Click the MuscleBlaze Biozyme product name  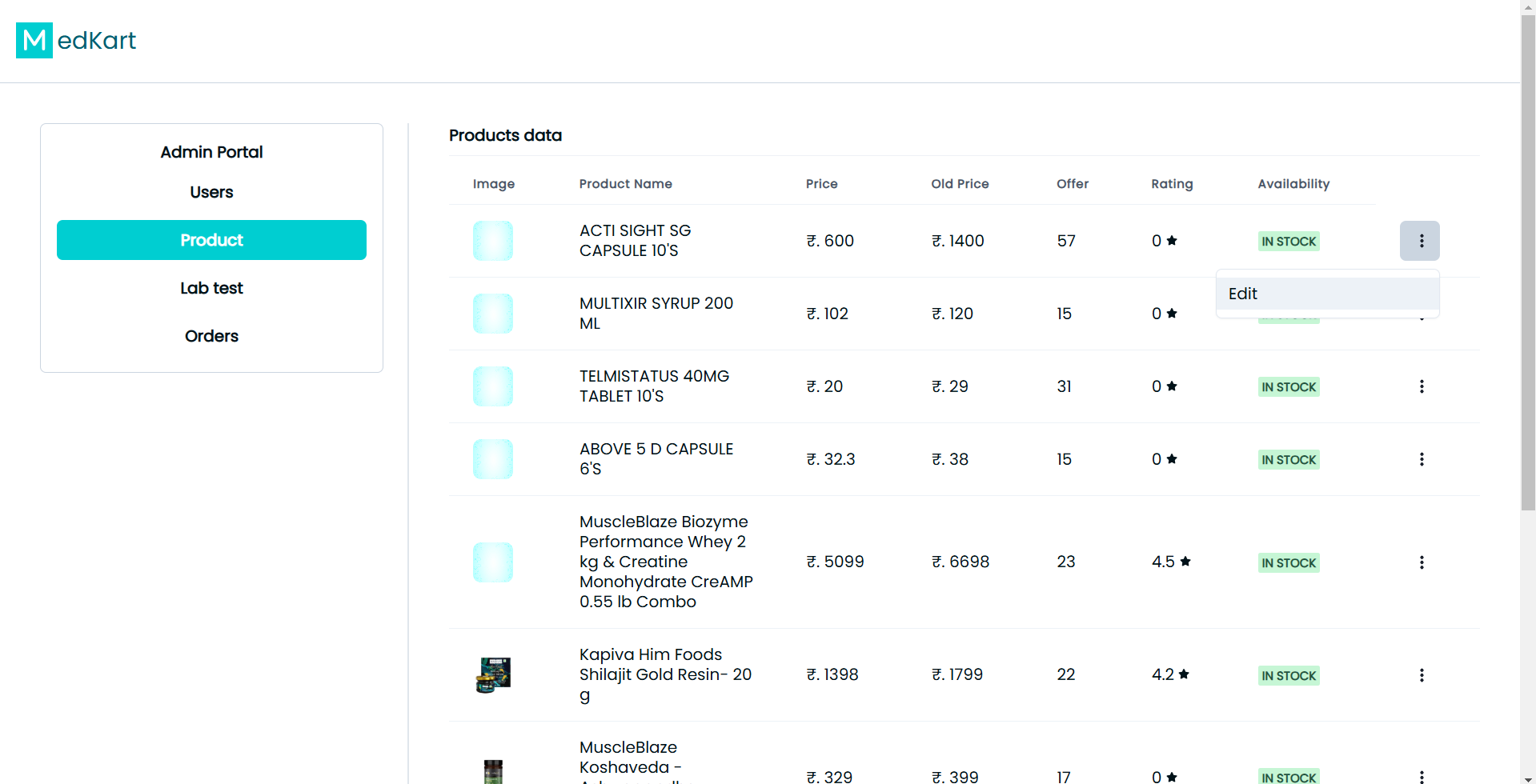665,562
